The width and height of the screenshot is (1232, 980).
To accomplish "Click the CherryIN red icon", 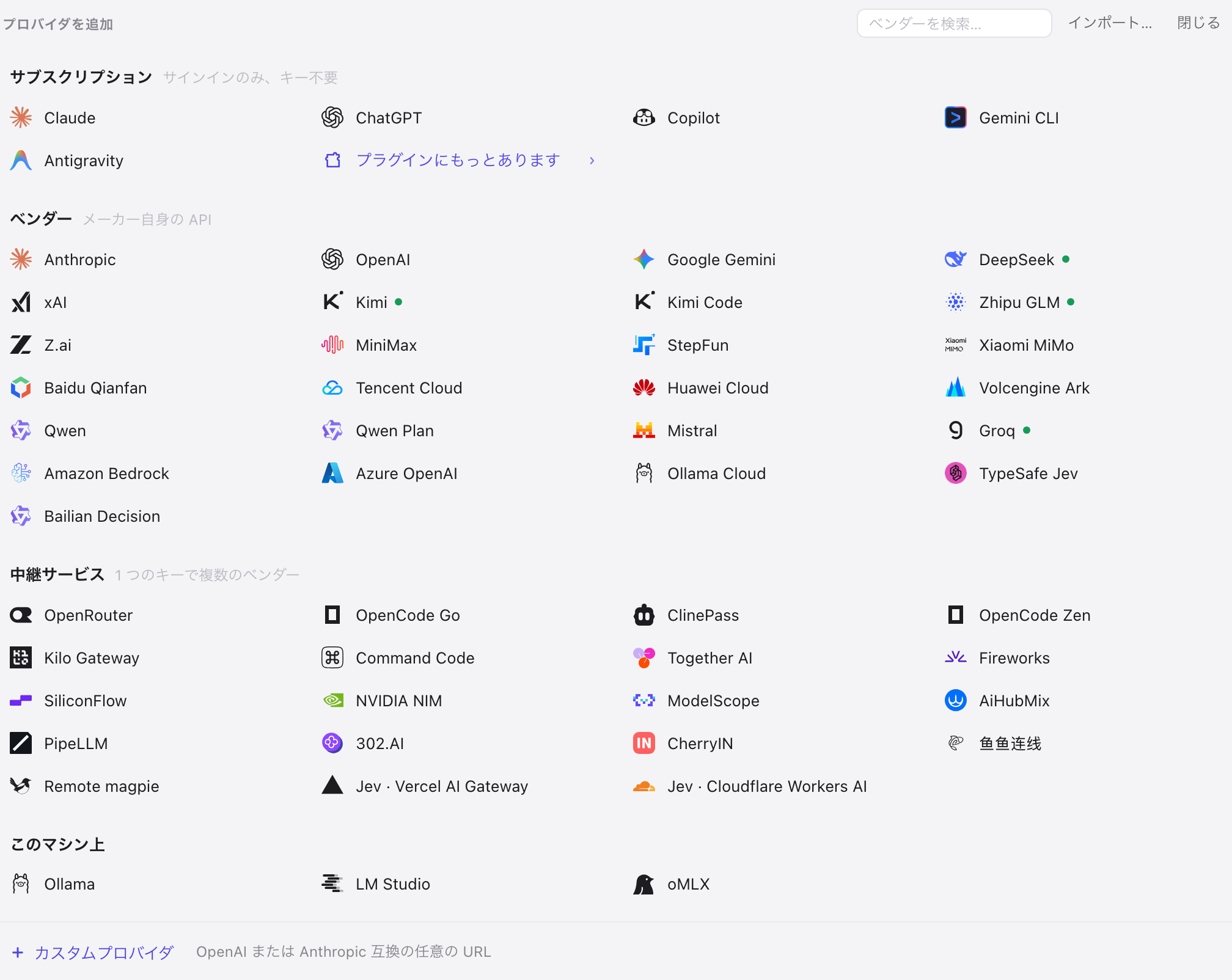I will pos(644,743).
